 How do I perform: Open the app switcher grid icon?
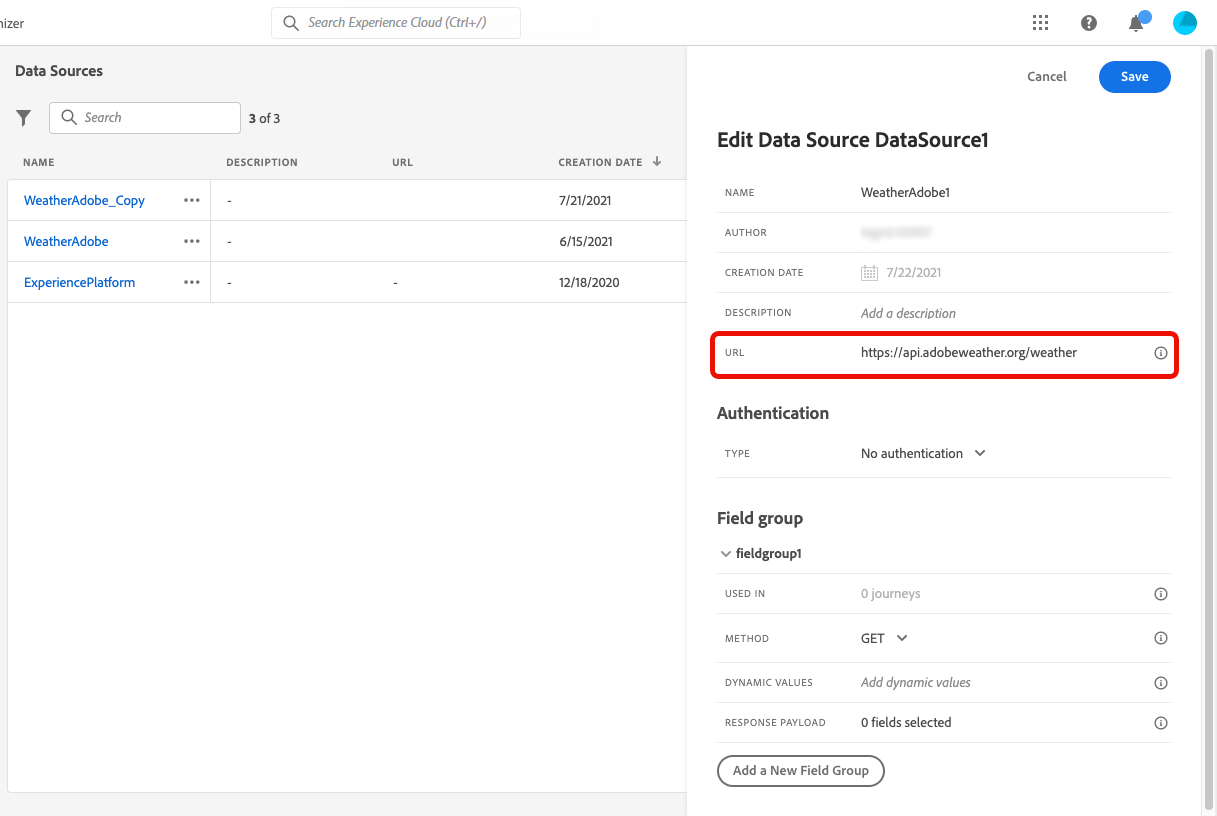click(1040, 23)
